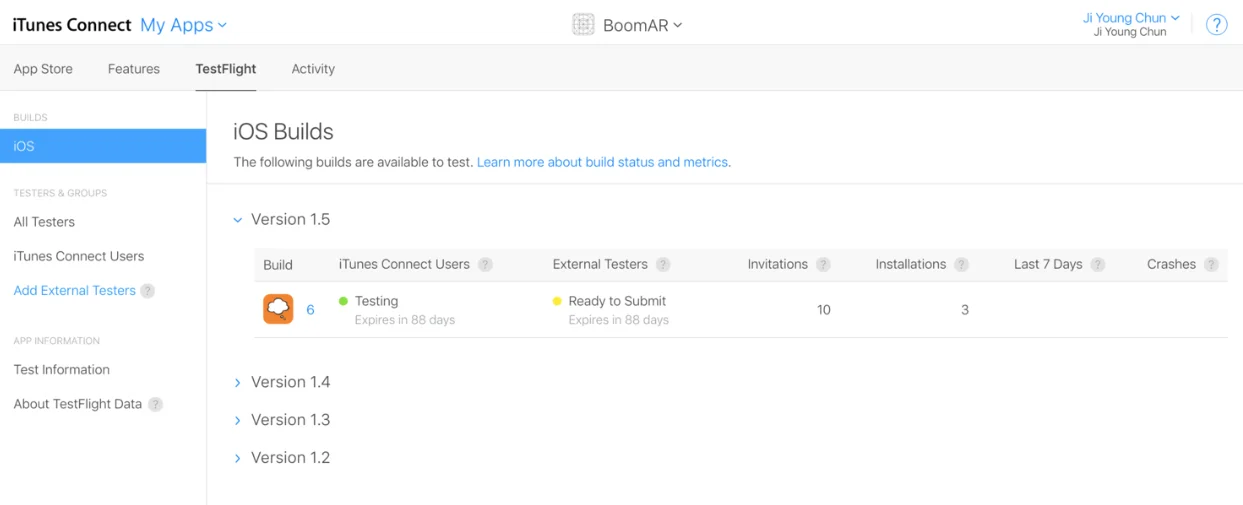Image resolution: width=1243 pixels, height=505 pixels.
Task: Click the Add External Testers link
Action: 74,290
